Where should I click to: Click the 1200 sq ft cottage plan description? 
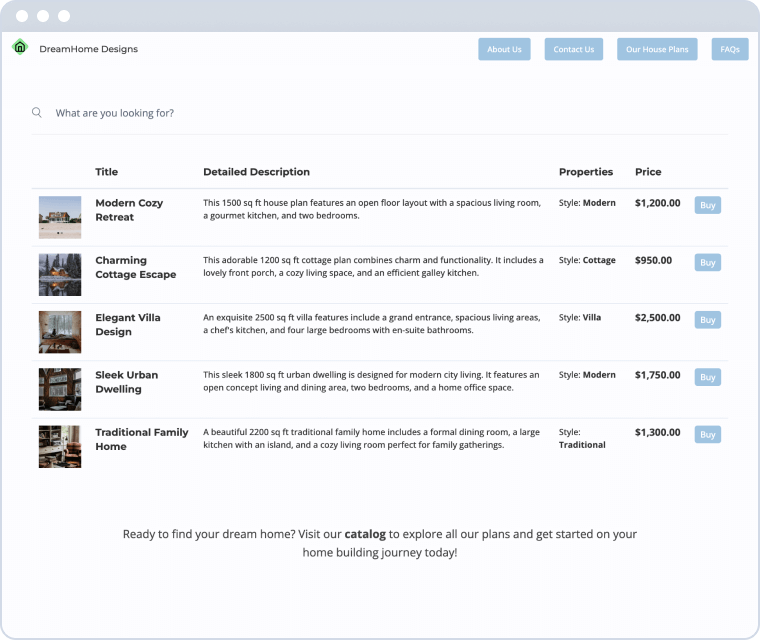point(373,266)
